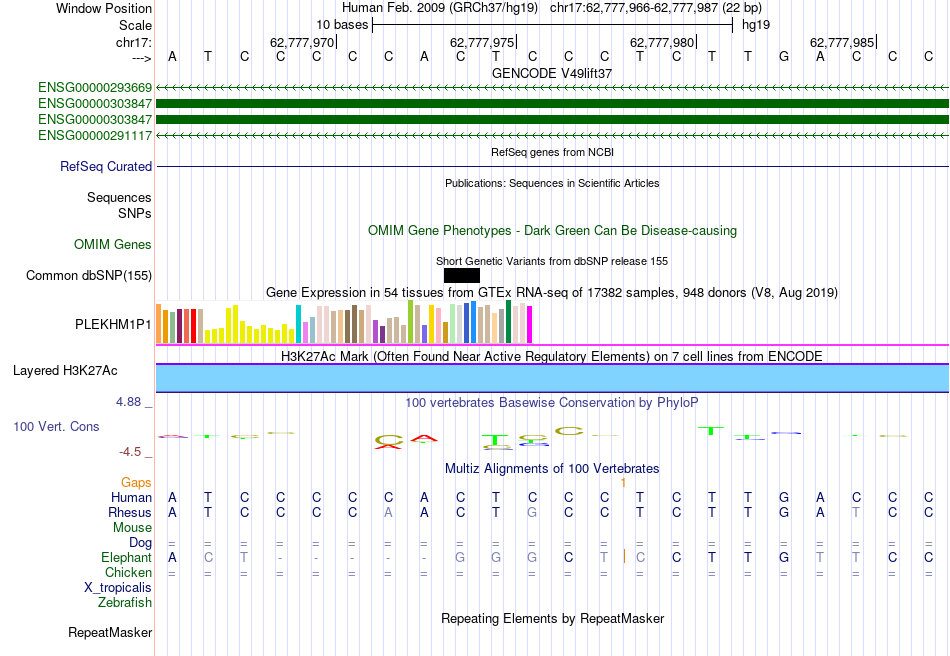This screenshot has height=656, width=950.
Task: Click the magenta bar in GTEx expression chart
Action: (530, 325)
